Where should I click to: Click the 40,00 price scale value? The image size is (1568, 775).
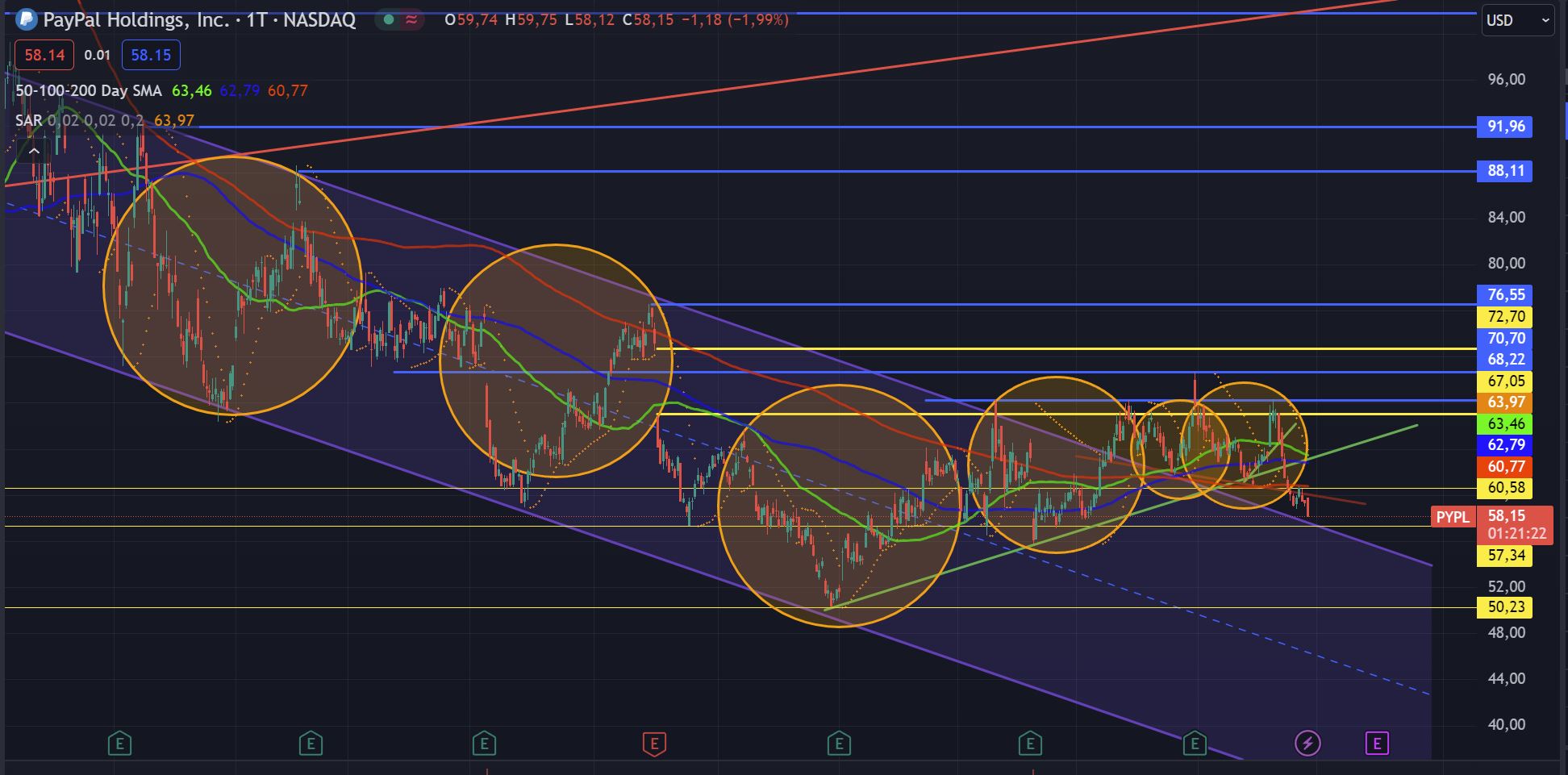(x=1507, y=724)
